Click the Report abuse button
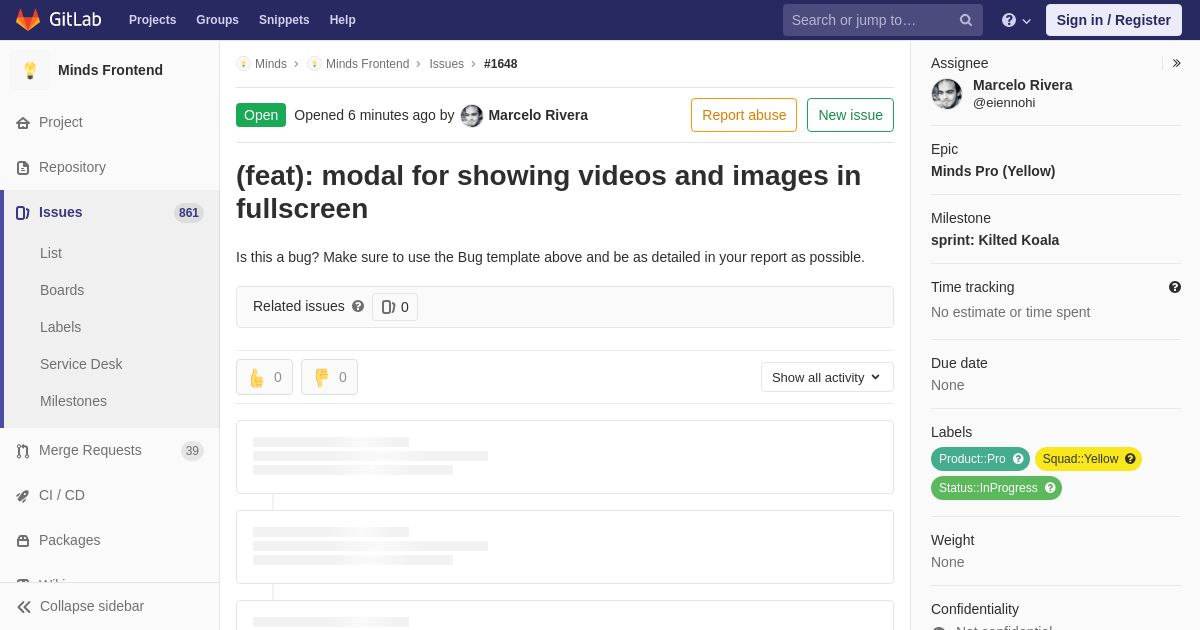 [744, 115]
